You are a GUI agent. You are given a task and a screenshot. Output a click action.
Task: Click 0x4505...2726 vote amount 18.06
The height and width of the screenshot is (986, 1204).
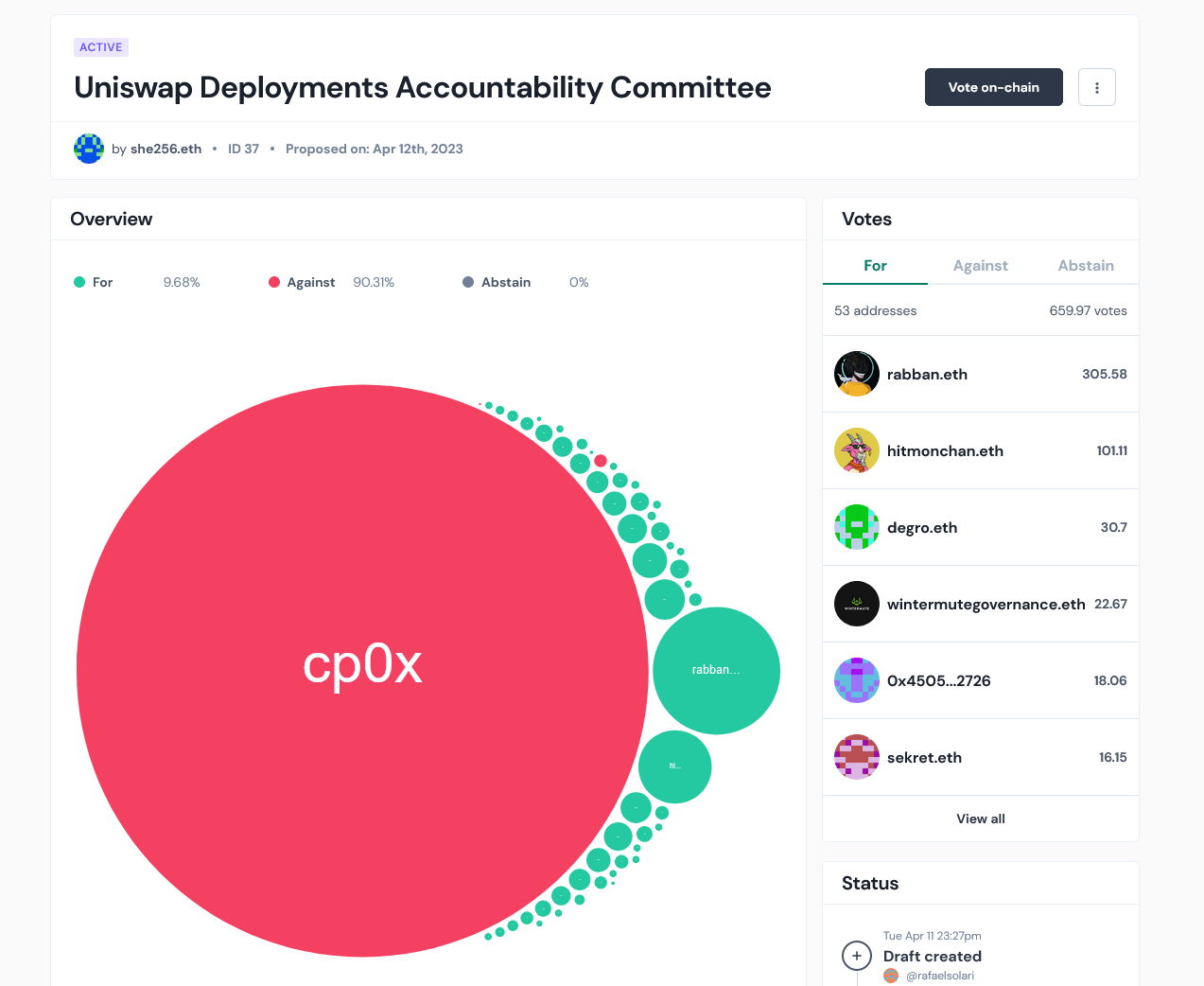[1110, 680]
